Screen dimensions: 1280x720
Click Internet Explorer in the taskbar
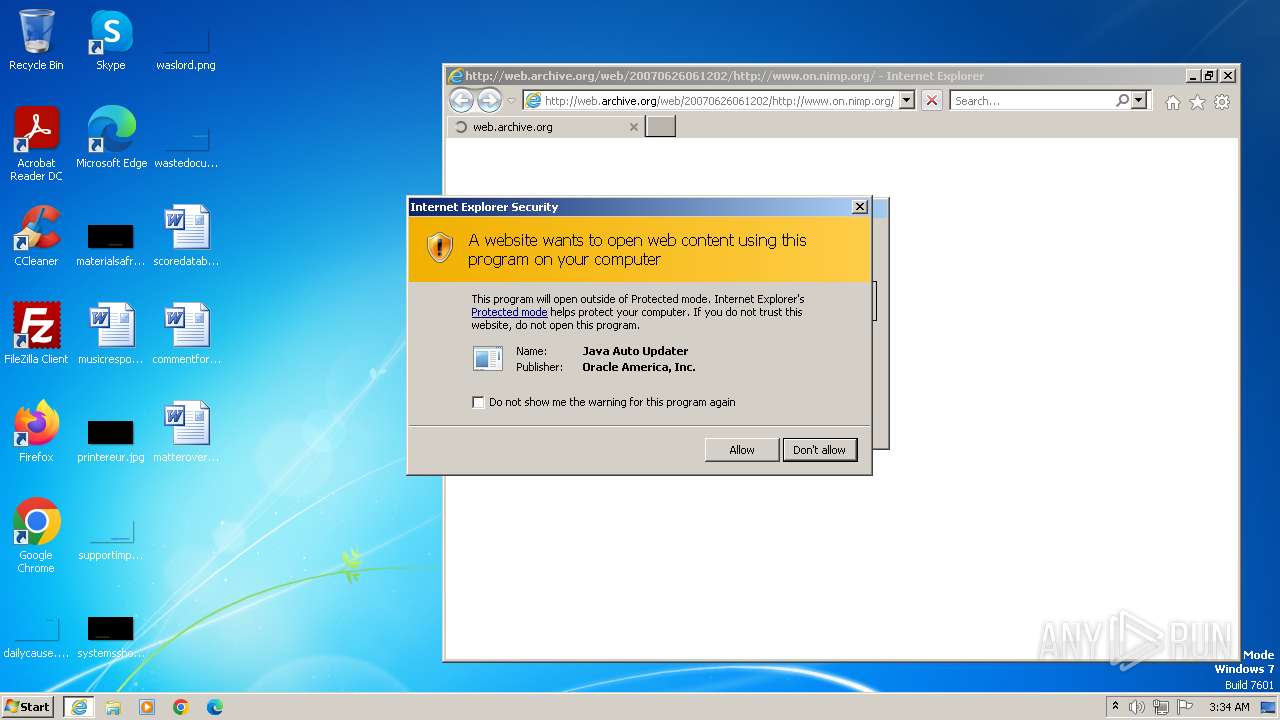79,707
